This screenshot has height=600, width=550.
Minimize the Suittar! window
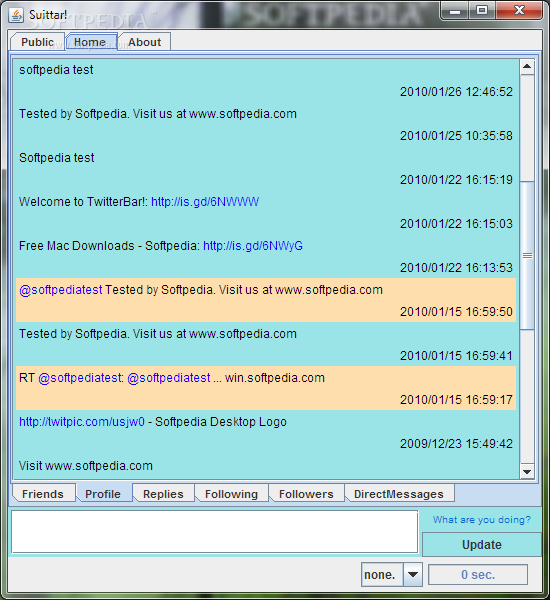pos(455,11)
